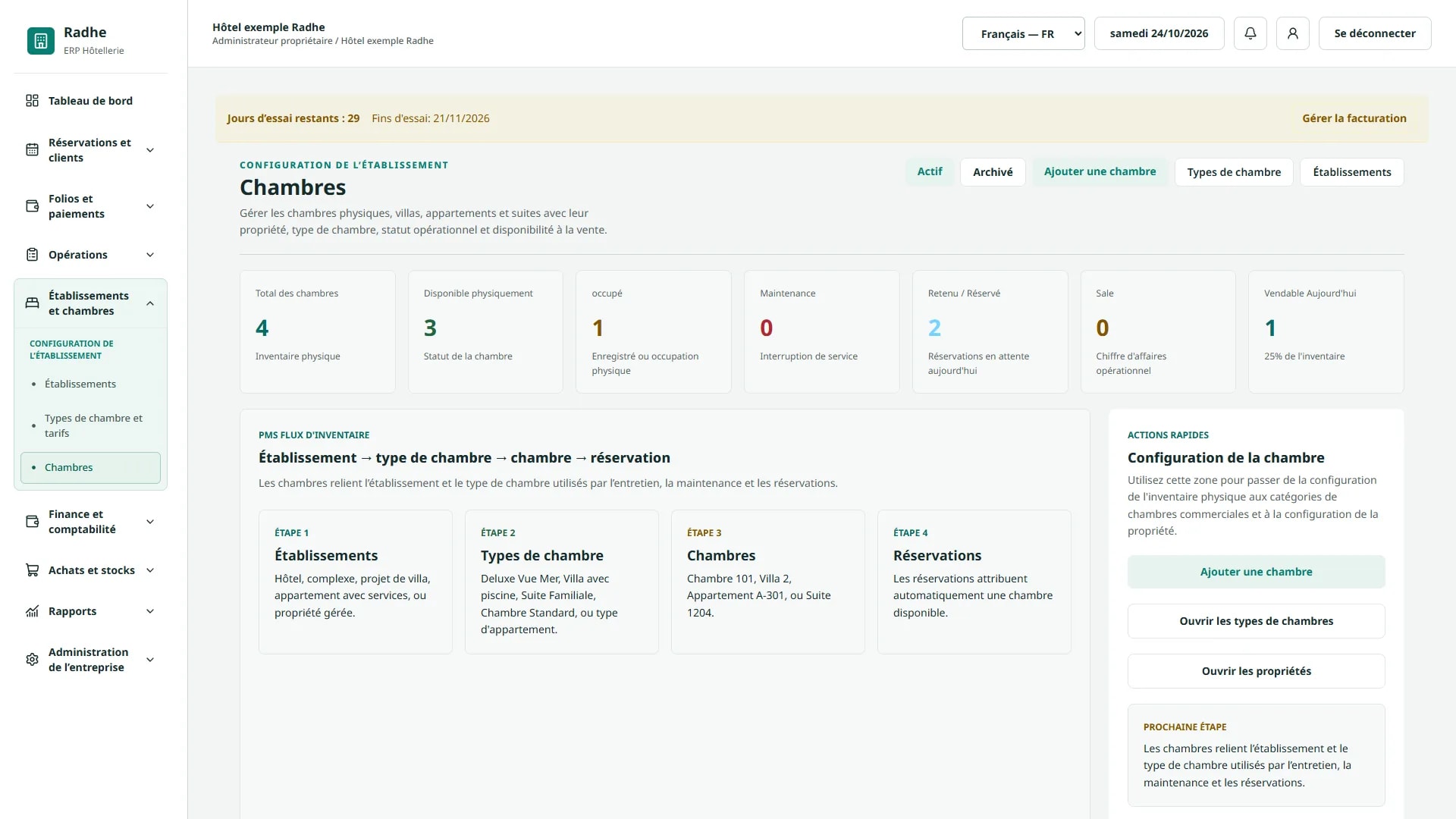The width and height of the screenshot is (1456, 819).
Task: Open Tableau de bord in the sidebar
Action: pyautogui.click(x=90, y=101)
